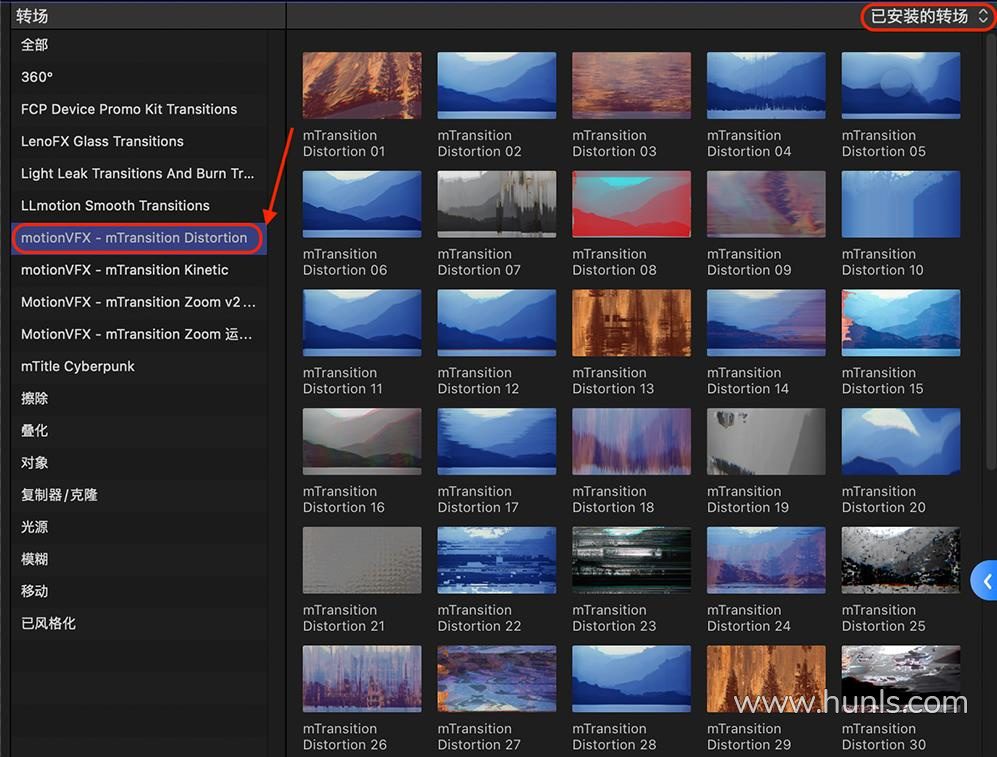Select mTransition Distortion 26 thumbnail
The image size is (997, 757).
pyautogui.click(x=362, y=679)
